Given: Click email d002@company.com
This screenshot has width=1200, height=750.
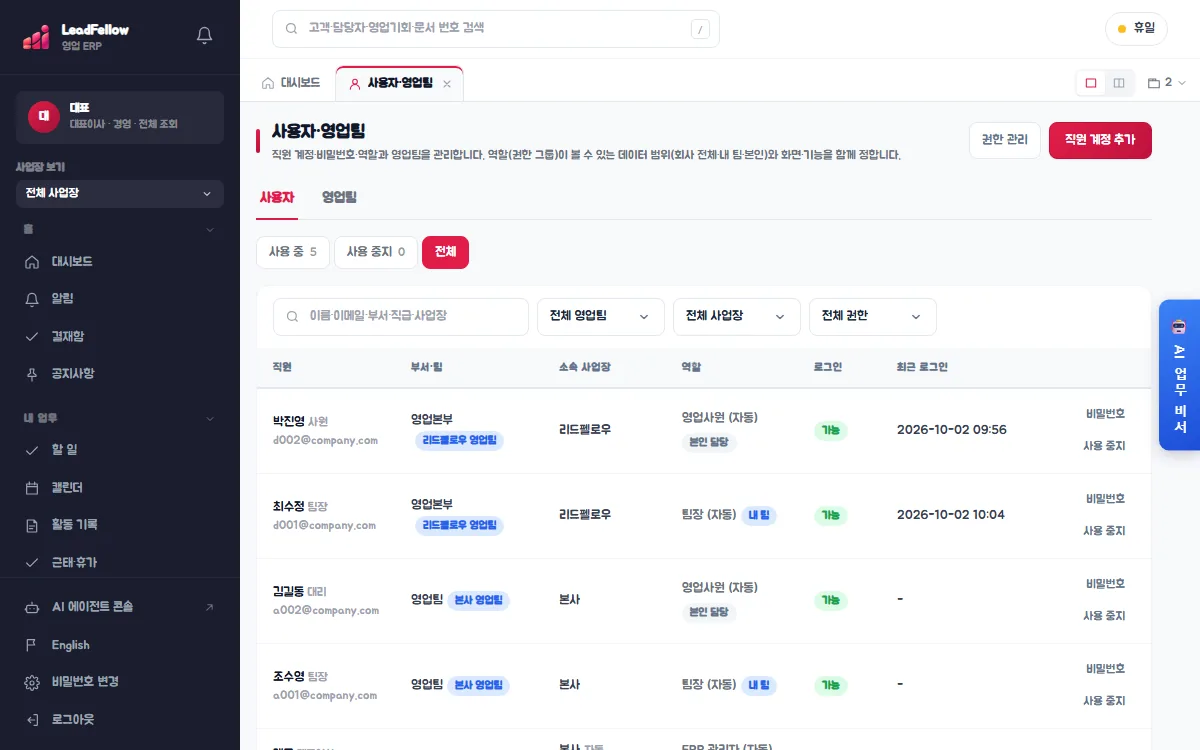Looking at the screenshot, I should 325,440.
